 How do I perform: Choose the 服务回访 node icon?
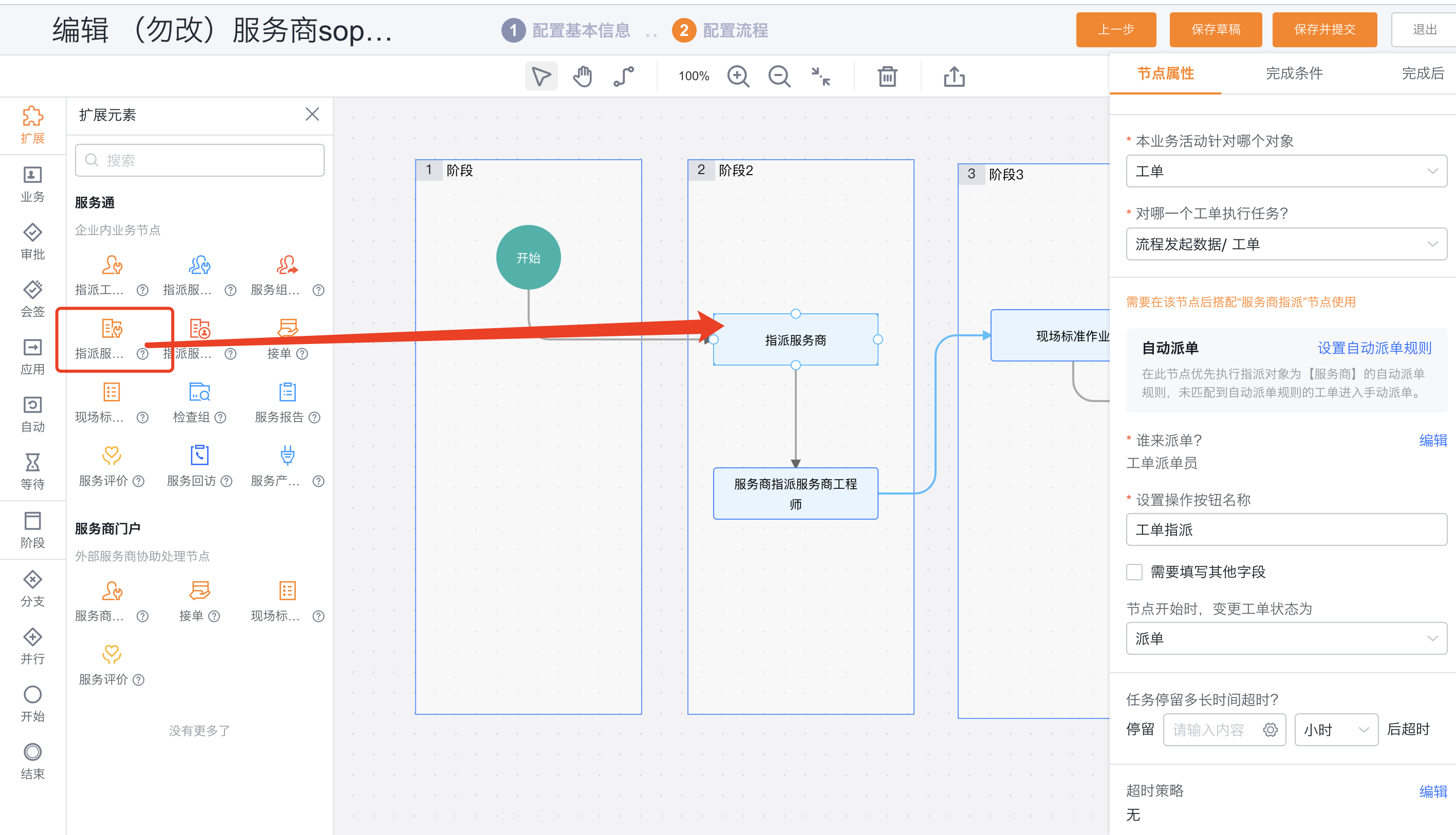point(200,456)
